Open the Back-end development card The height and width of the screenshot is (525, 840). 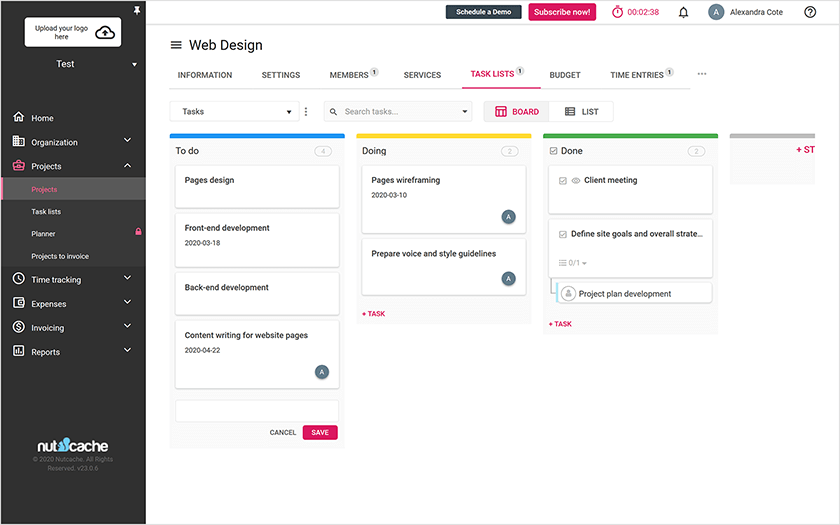(x=257, y=294)
